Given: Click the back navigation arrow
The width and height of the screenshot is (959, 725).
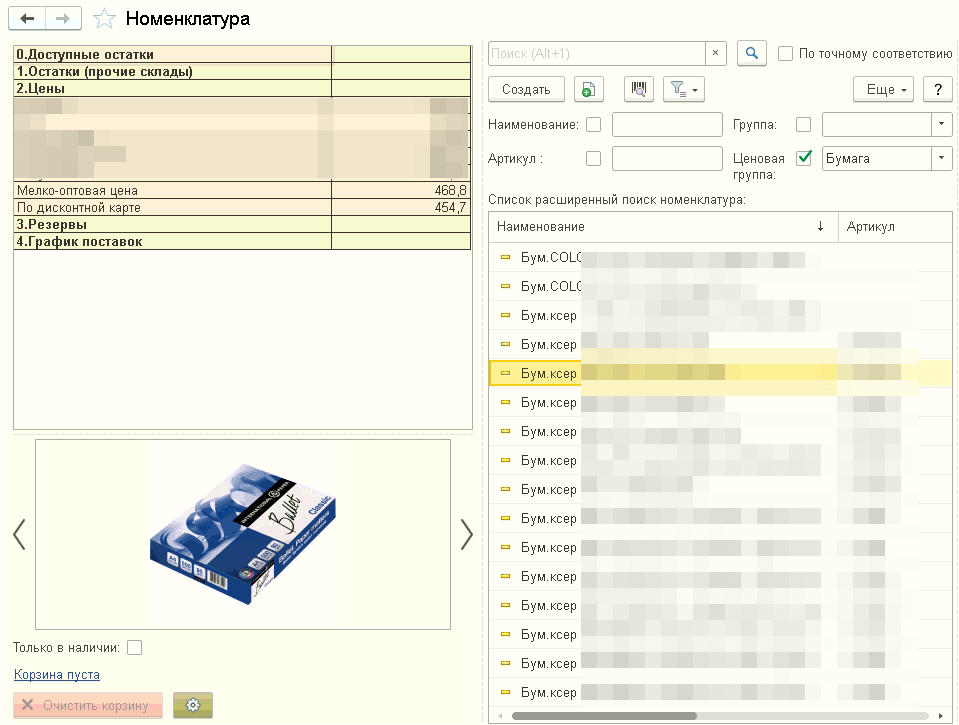Looking at the screenshot, I should point(27,19).
